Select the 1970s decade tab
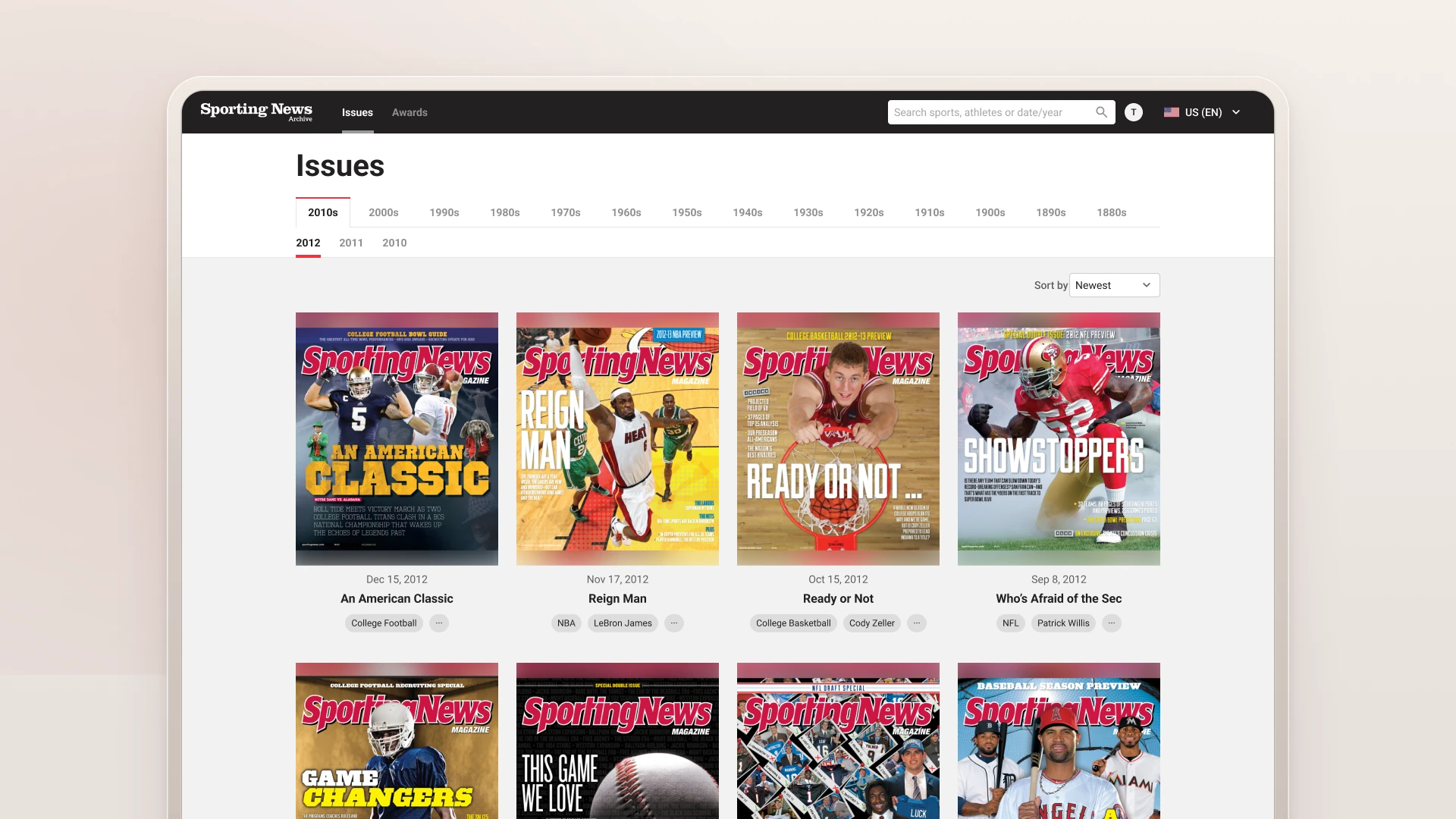Image resolution: width=1456 pixels, height=819 pixels. pyautogui.click(x=566, y=212)
